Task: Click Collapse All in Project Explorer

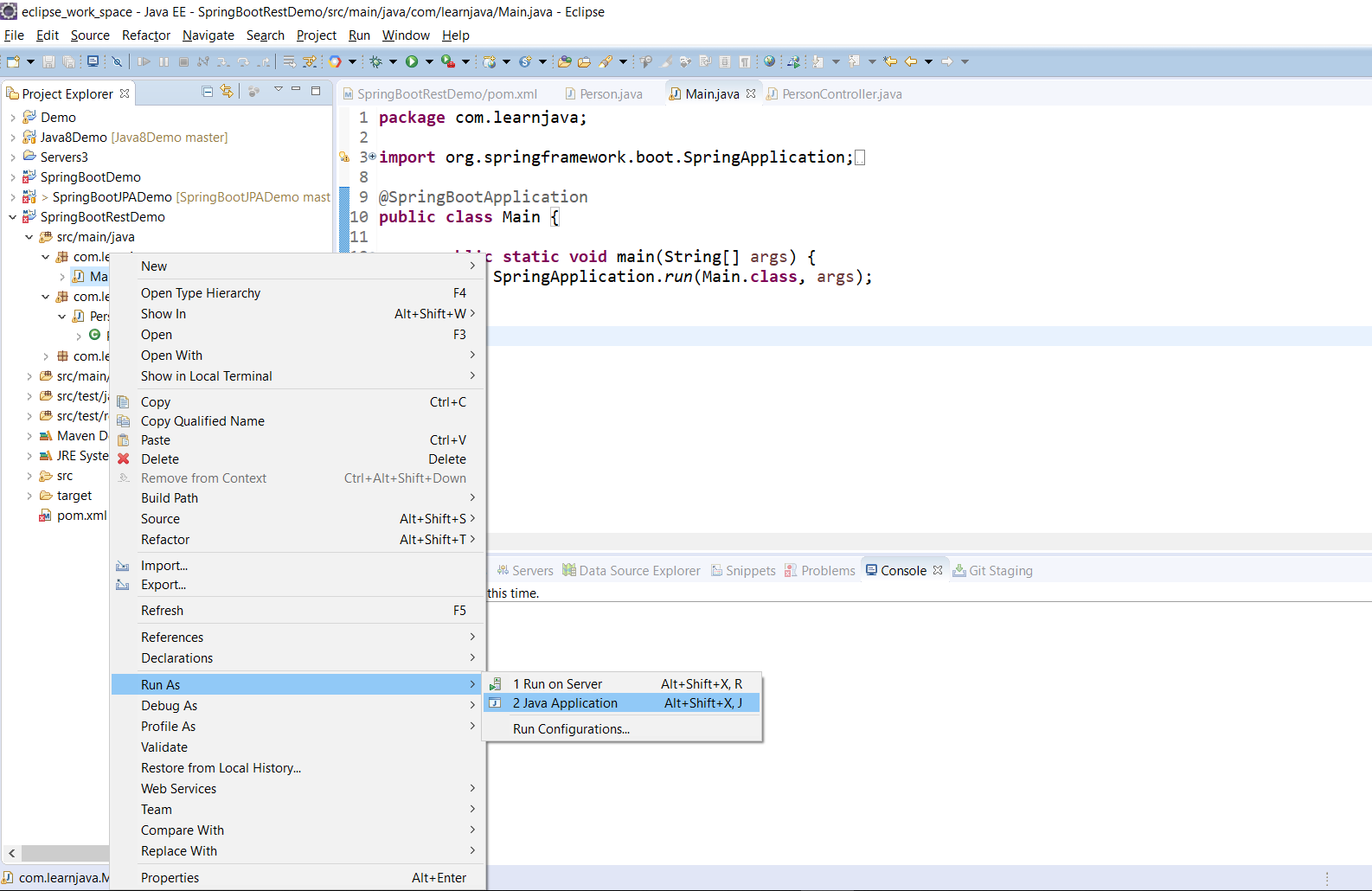Action: coord(208,92)
